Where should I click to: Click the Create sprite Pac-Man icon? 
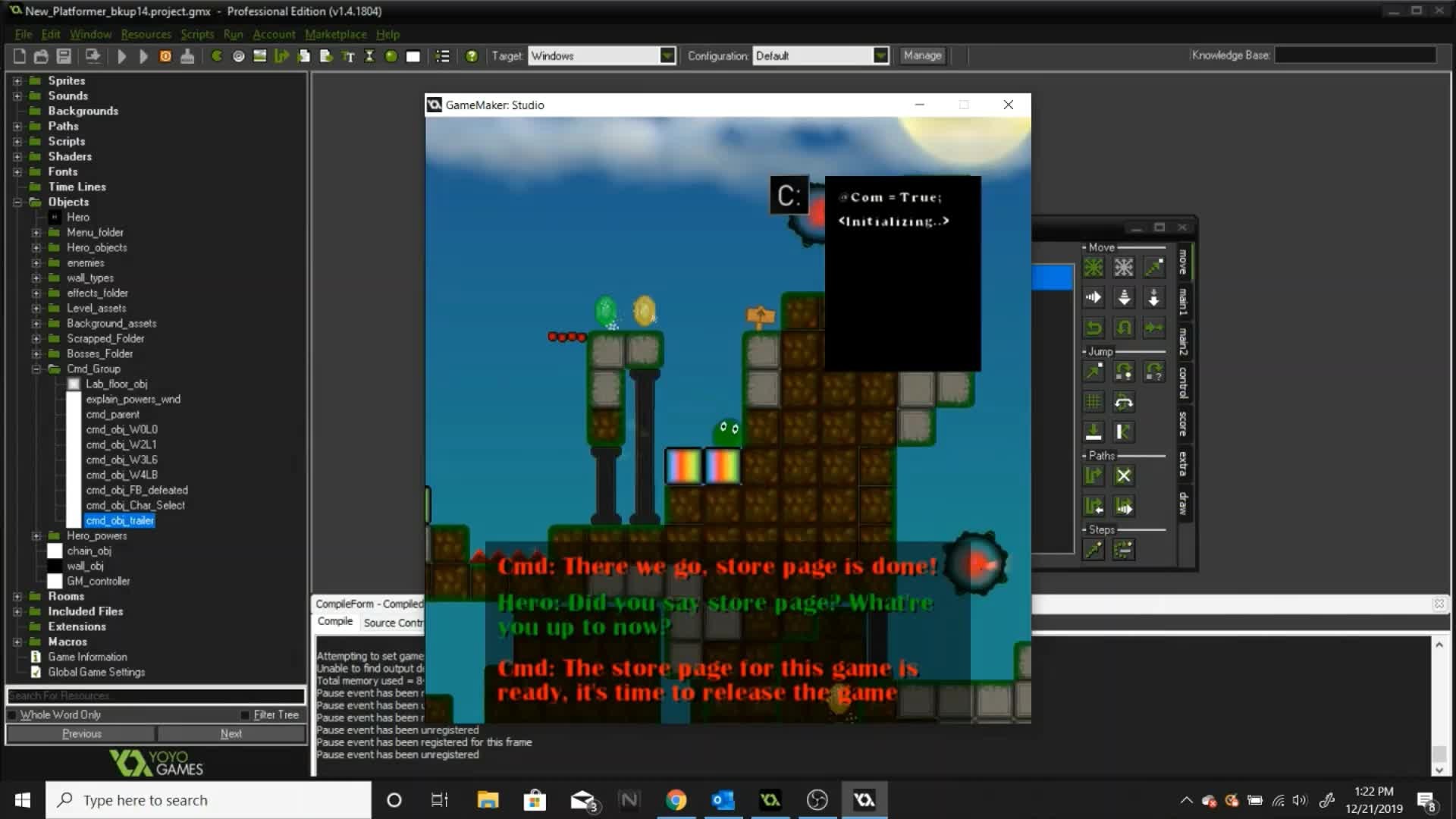pos(217,56)
